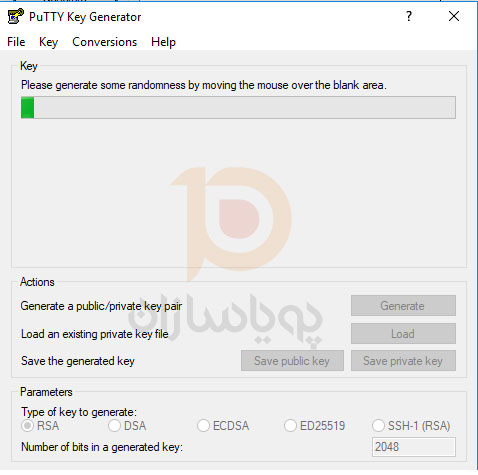Open the Help menu
The image size is (478, 475).
[x=163, y=42]
